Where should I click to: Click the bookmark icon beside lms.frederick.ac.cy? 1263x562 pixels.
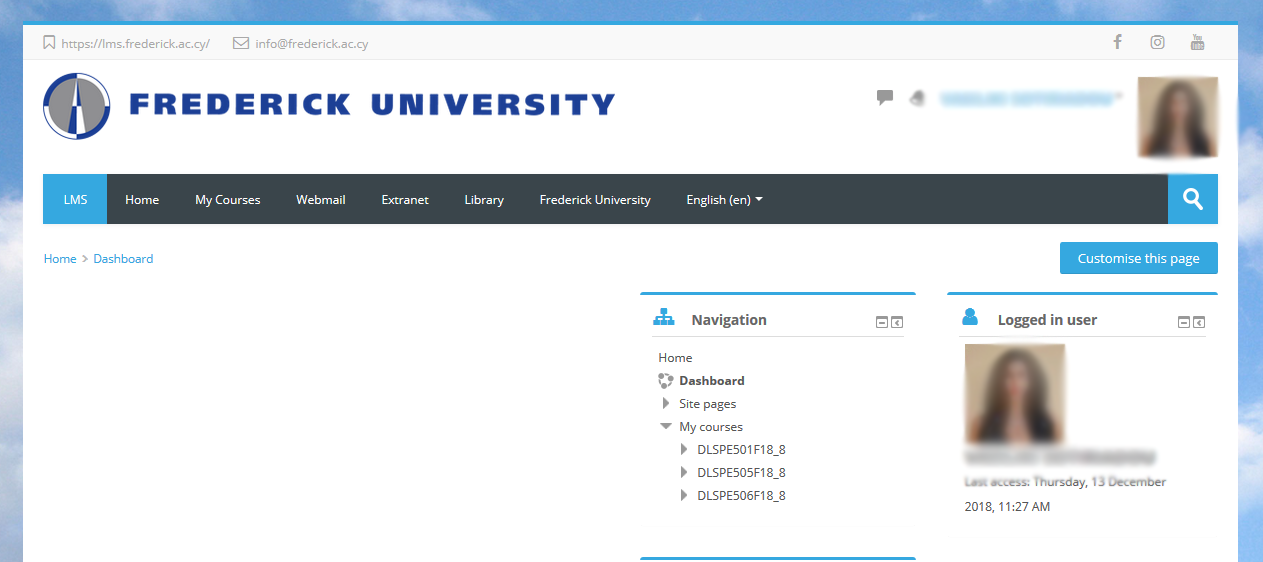(x=49, y=43)
